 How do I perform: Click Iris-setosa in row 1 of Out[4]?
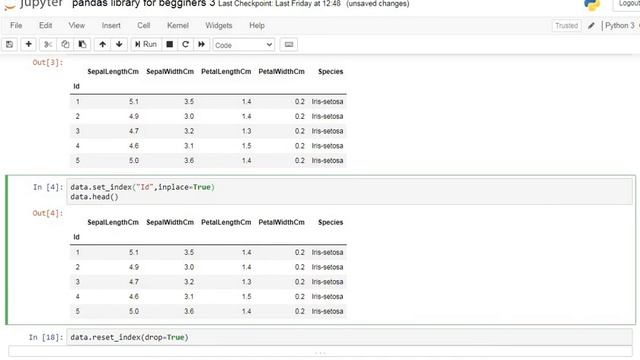[327, 252]
